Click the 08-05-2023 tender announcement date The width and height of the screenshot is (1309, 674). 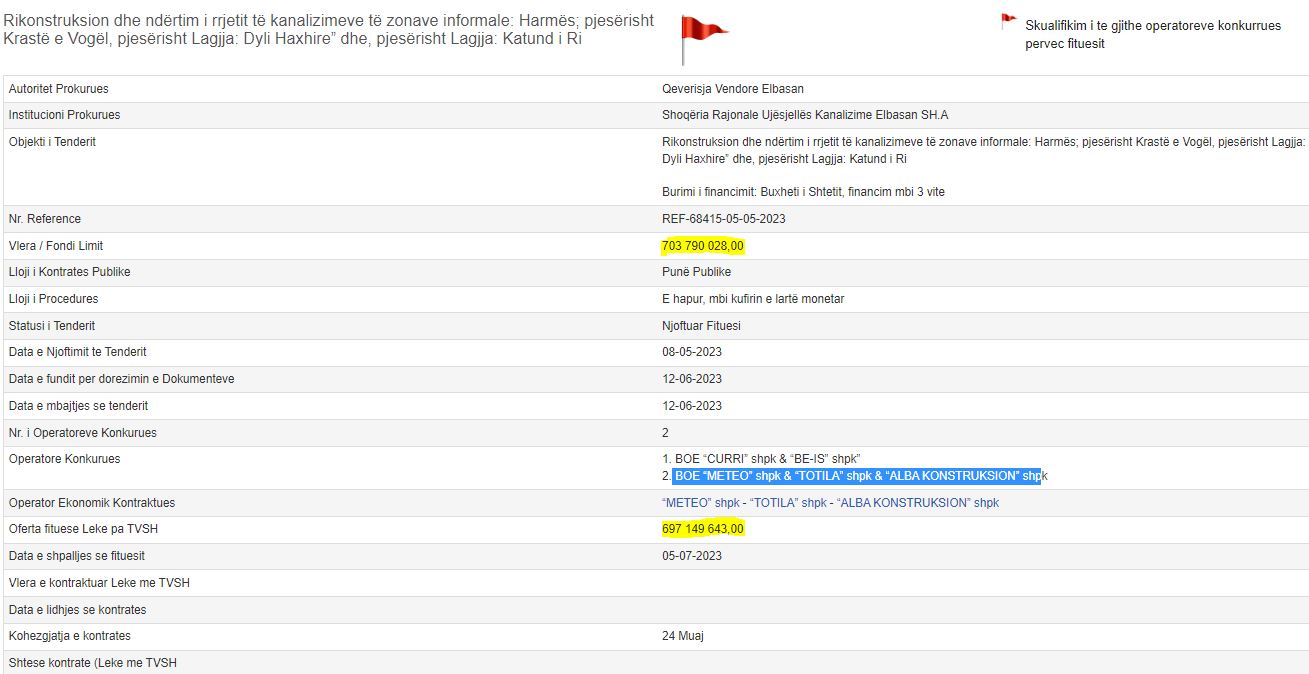click(x=691, y=352)
